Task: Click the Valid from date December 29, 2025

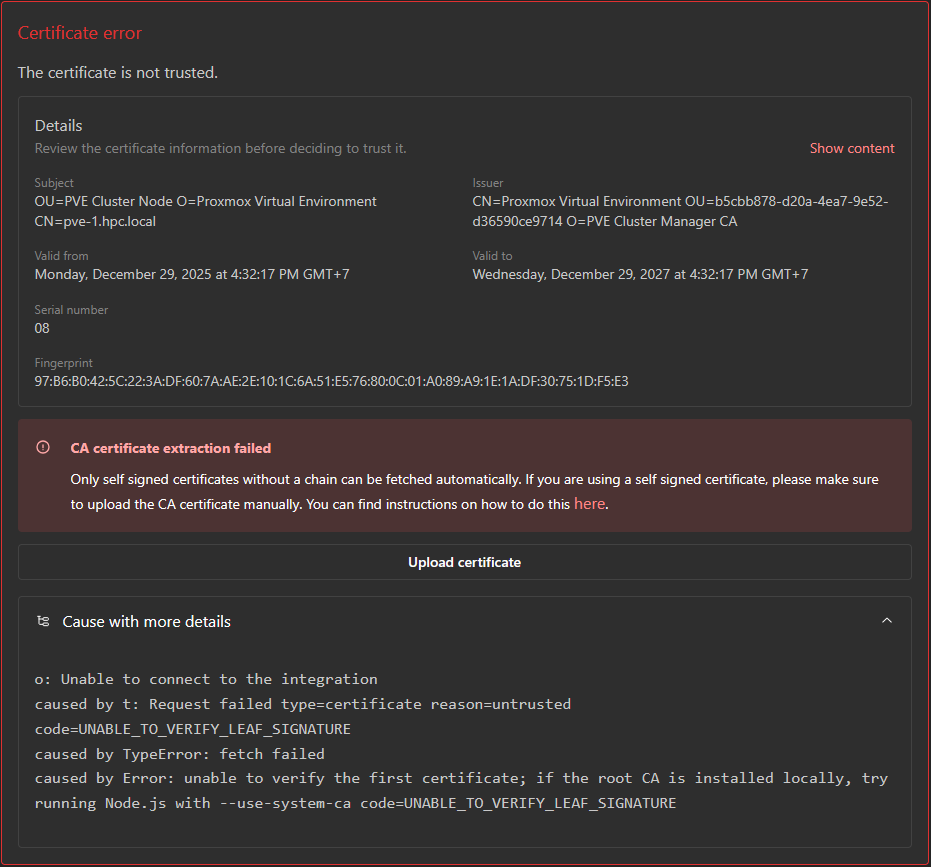Action: coord(192,274)
